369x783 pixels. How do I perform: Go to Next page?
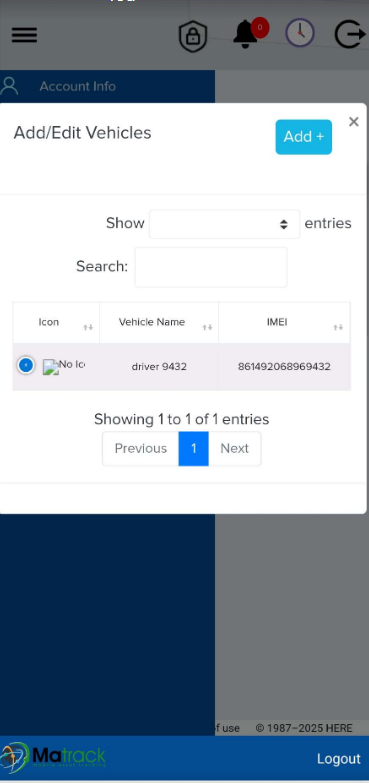(235, 448)
